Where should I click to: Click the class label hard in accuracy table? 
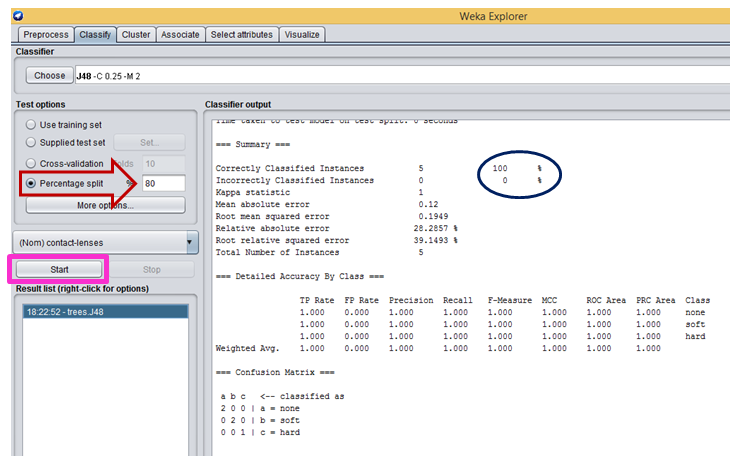(x=695, y=336)
